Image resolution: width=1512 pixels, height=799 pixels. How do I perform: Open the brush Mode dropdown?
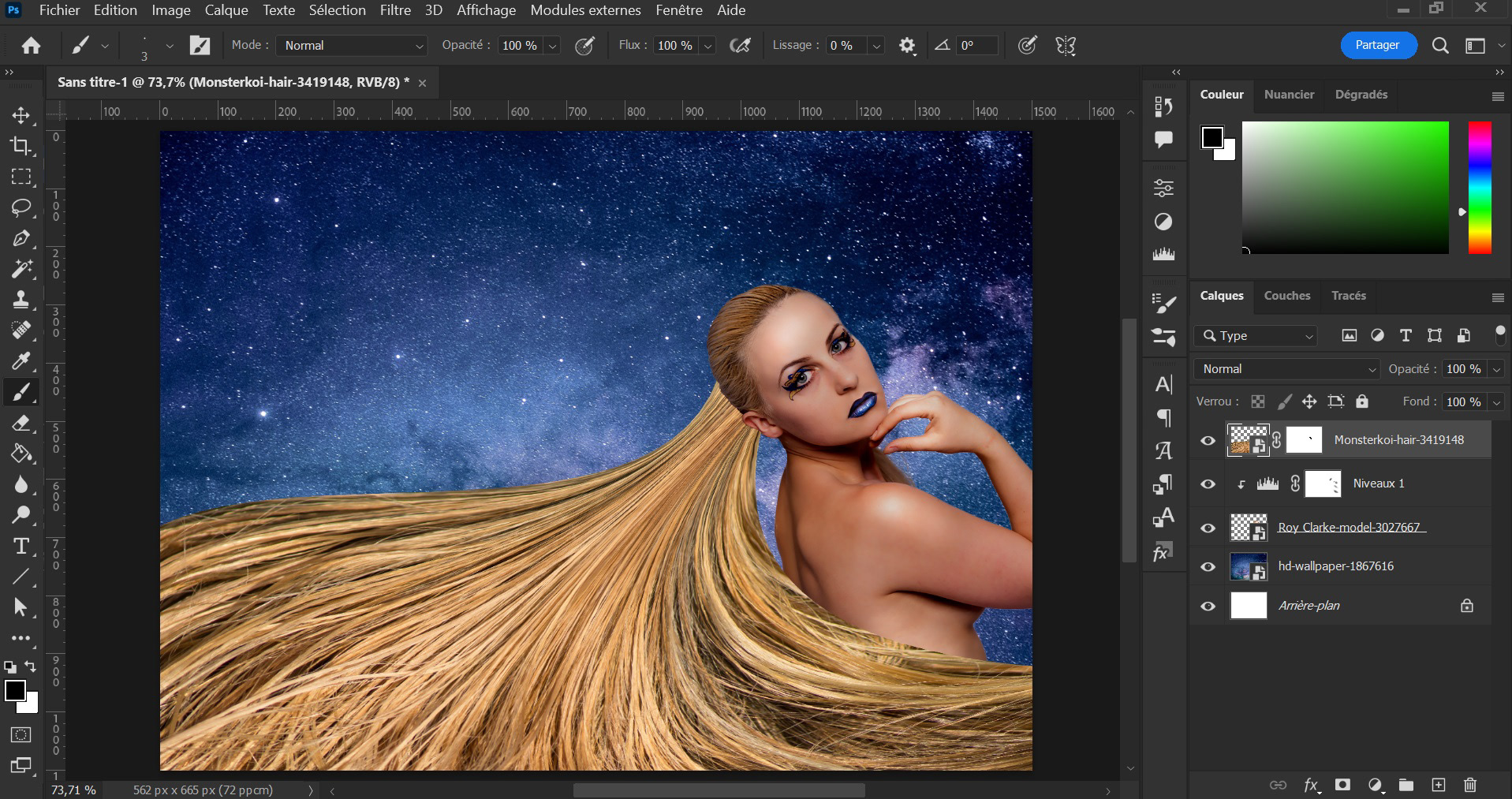(x=351, y=46)
